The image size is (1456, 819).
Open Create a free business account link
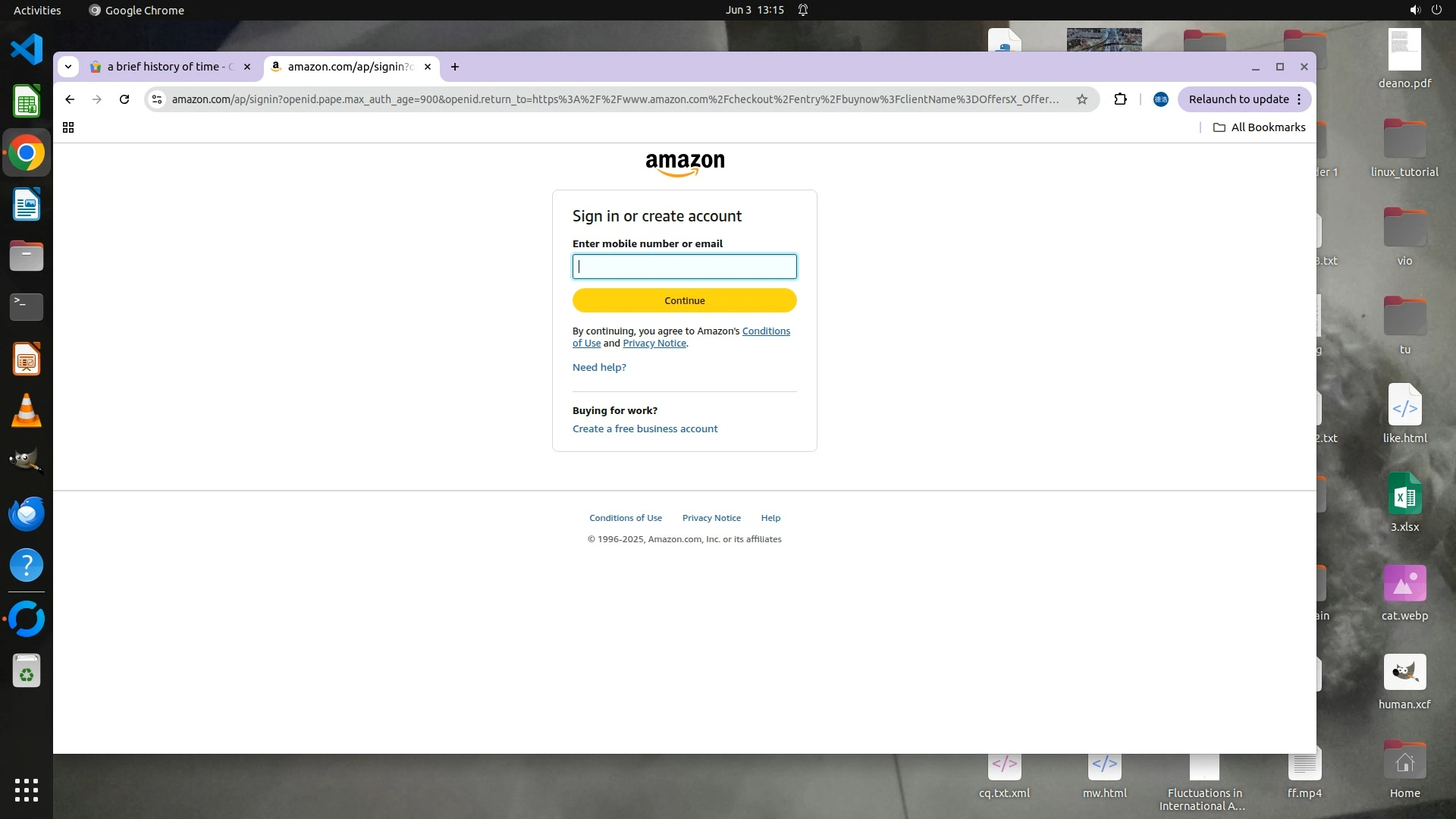tap(645, 428)
